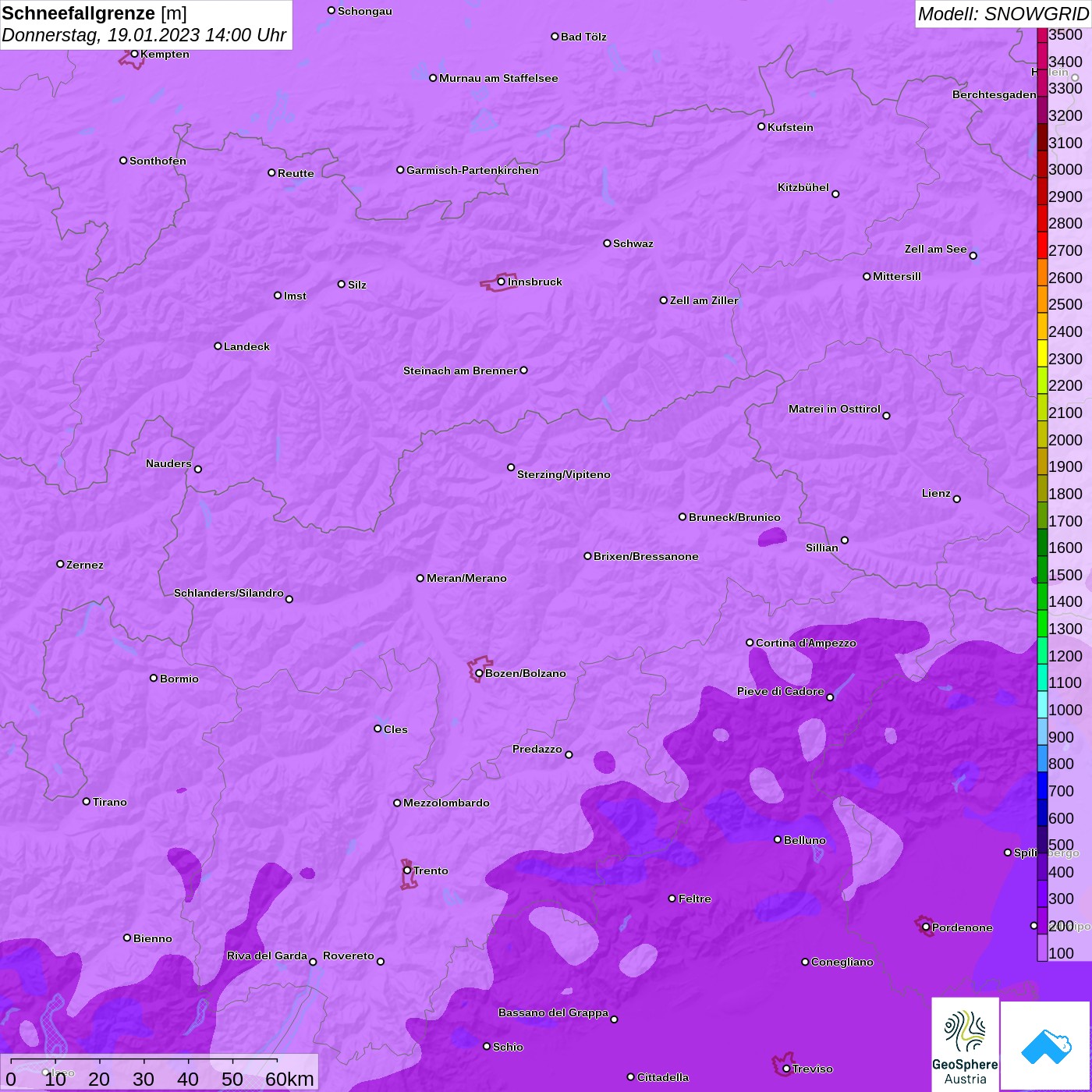Select the Bozen/Bolzano map marker dot
The height and width of the screenshot is (1092, 1092).
(479, 673)
